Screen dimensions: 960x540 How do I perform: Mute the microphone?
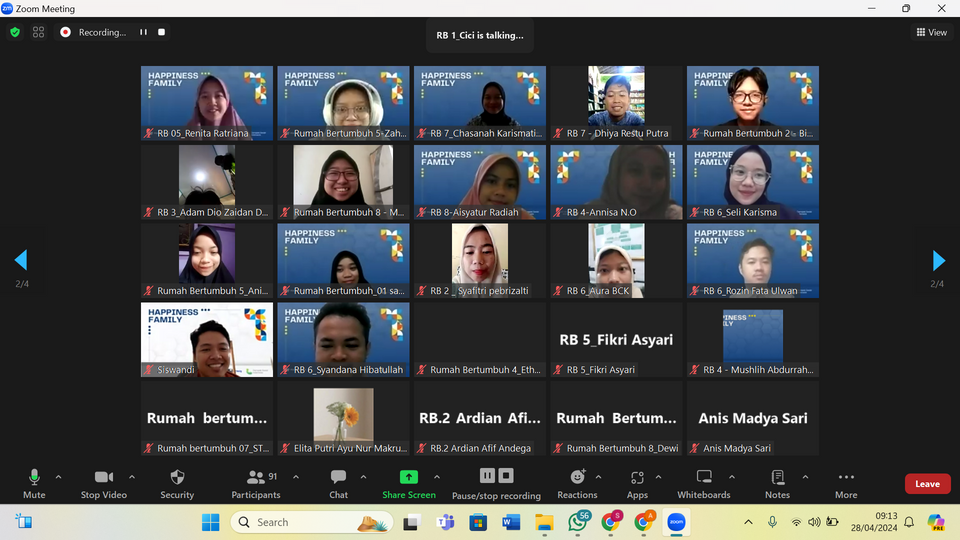(x=34, y=478)
